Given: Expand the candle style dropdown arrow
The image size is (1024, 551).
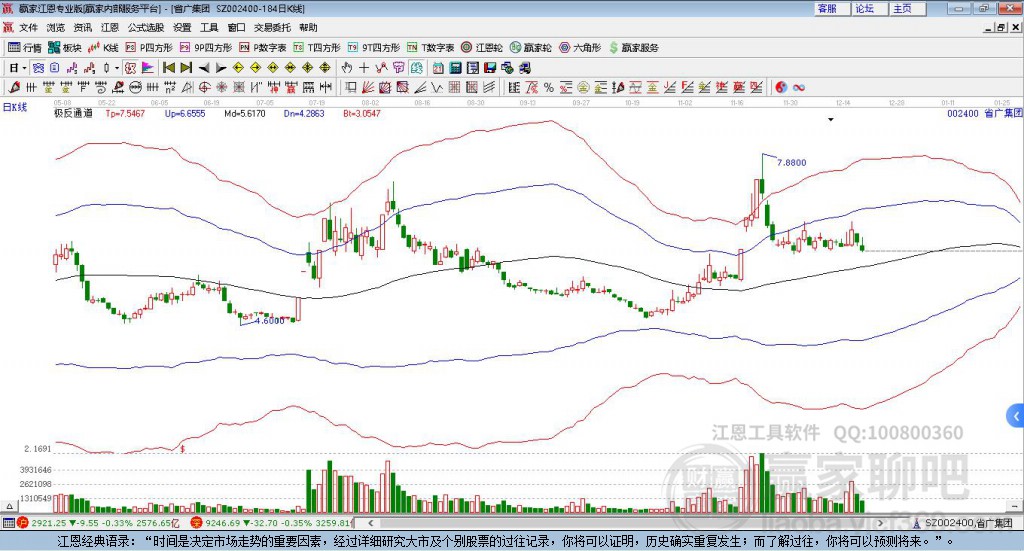Looking at the screenshot, I should click(x=117, y=67).
